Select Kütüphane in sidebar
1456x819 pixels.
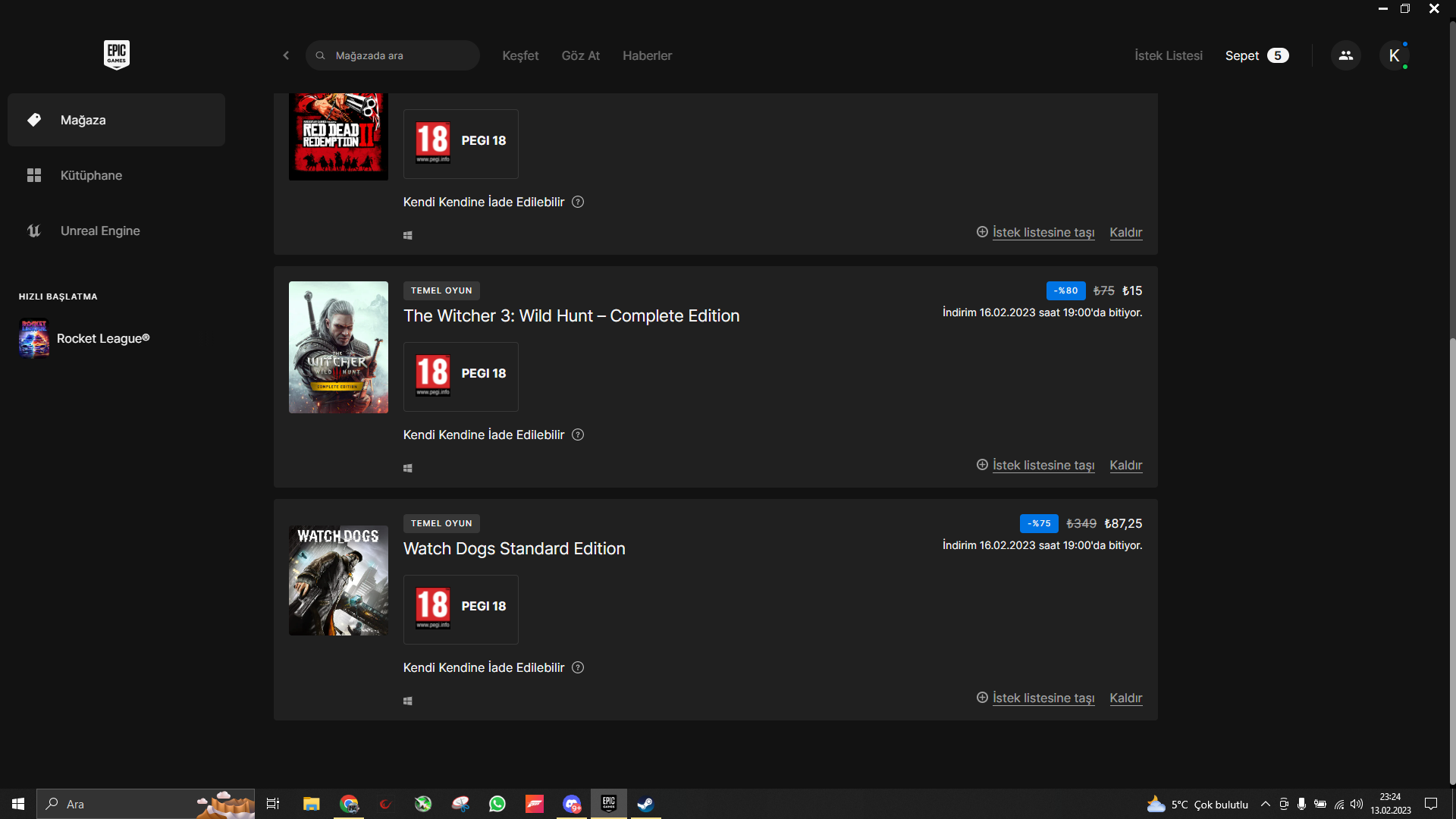pyautogui.click(x=116, y=175)
